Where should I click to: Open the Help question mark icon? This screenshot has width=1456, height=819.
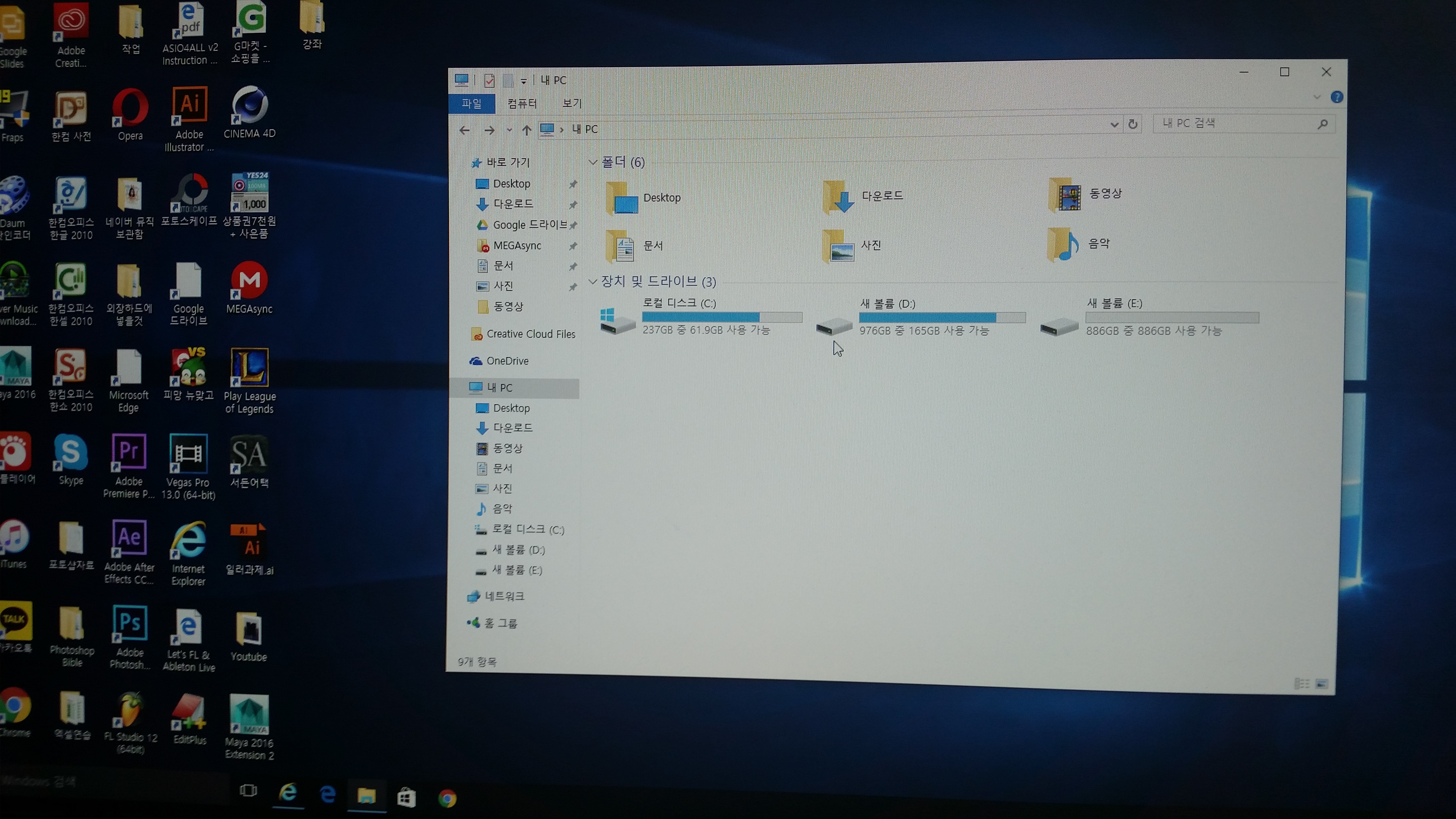pos(1336,97)
